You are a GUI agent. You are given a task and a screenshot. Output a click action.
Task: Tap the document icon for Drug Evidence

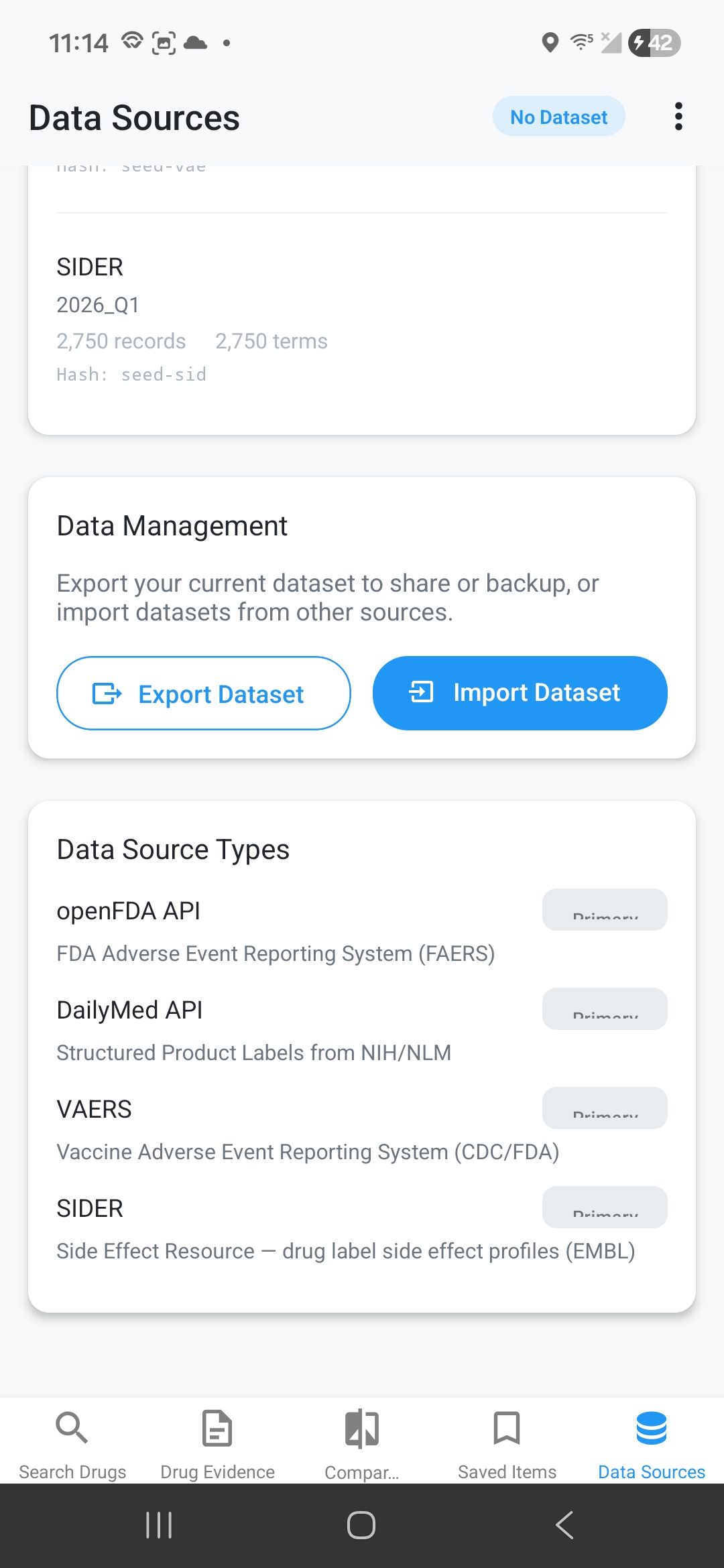click(217, 1428)
